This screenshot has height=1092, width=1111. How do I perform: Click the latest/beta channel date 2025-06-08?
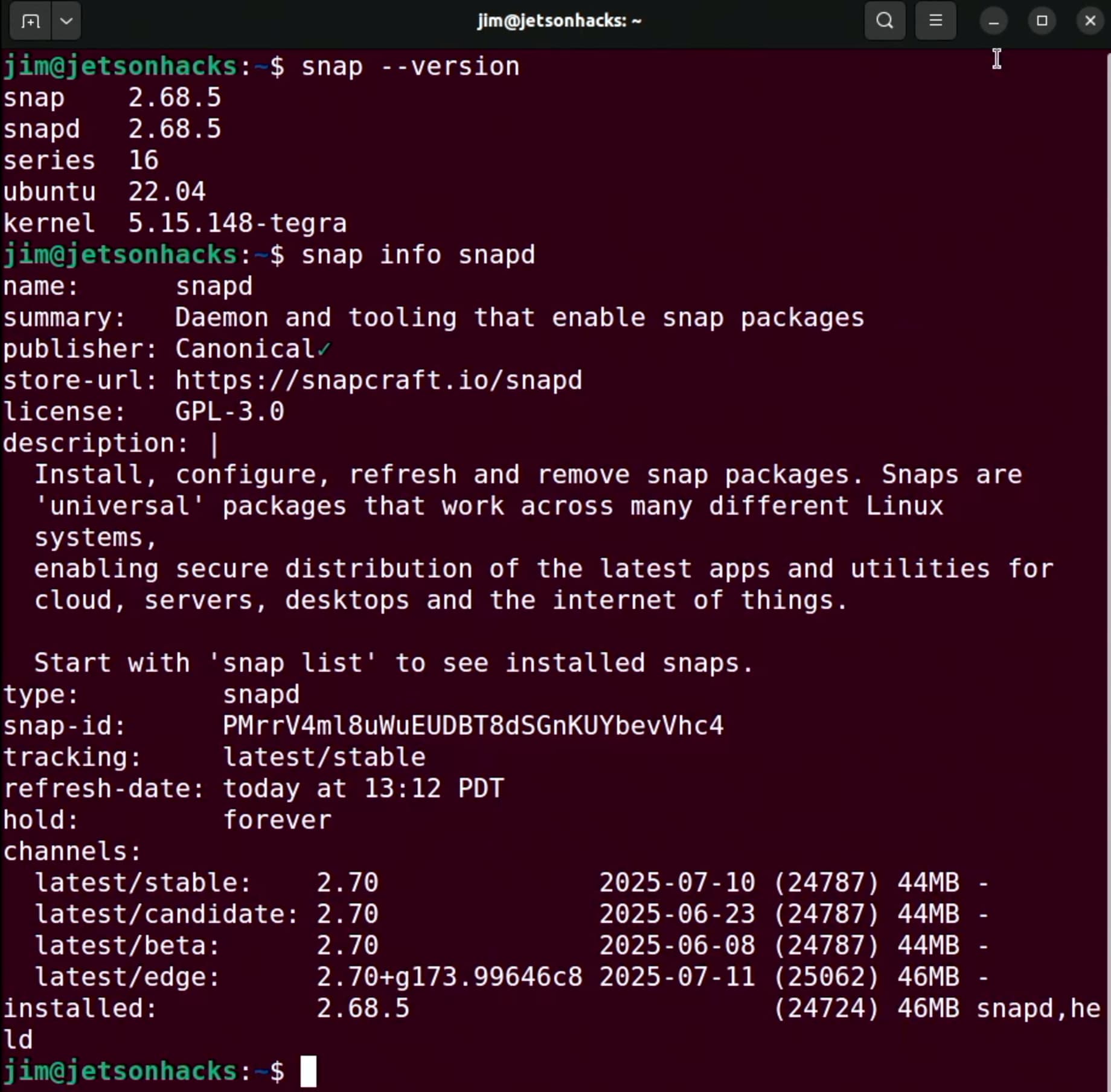pyautogui.click(x=677, y=946)
